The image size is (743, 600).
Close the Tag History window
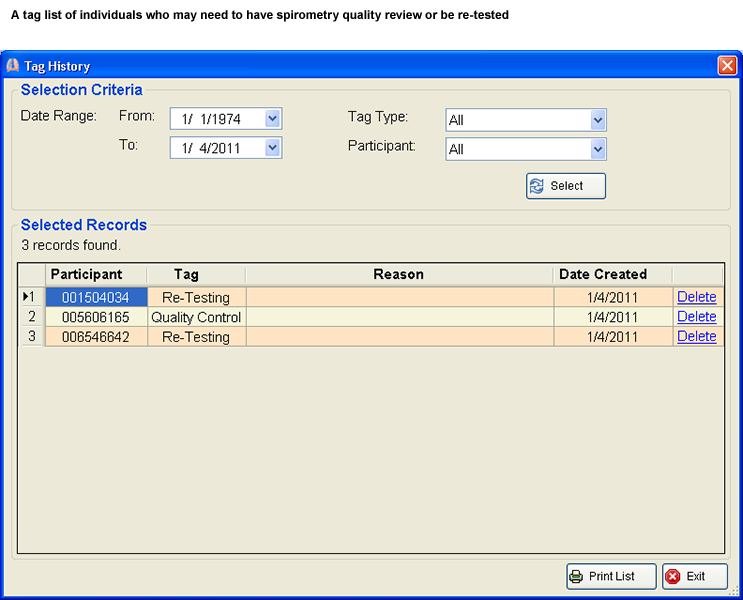click(727, 66)
